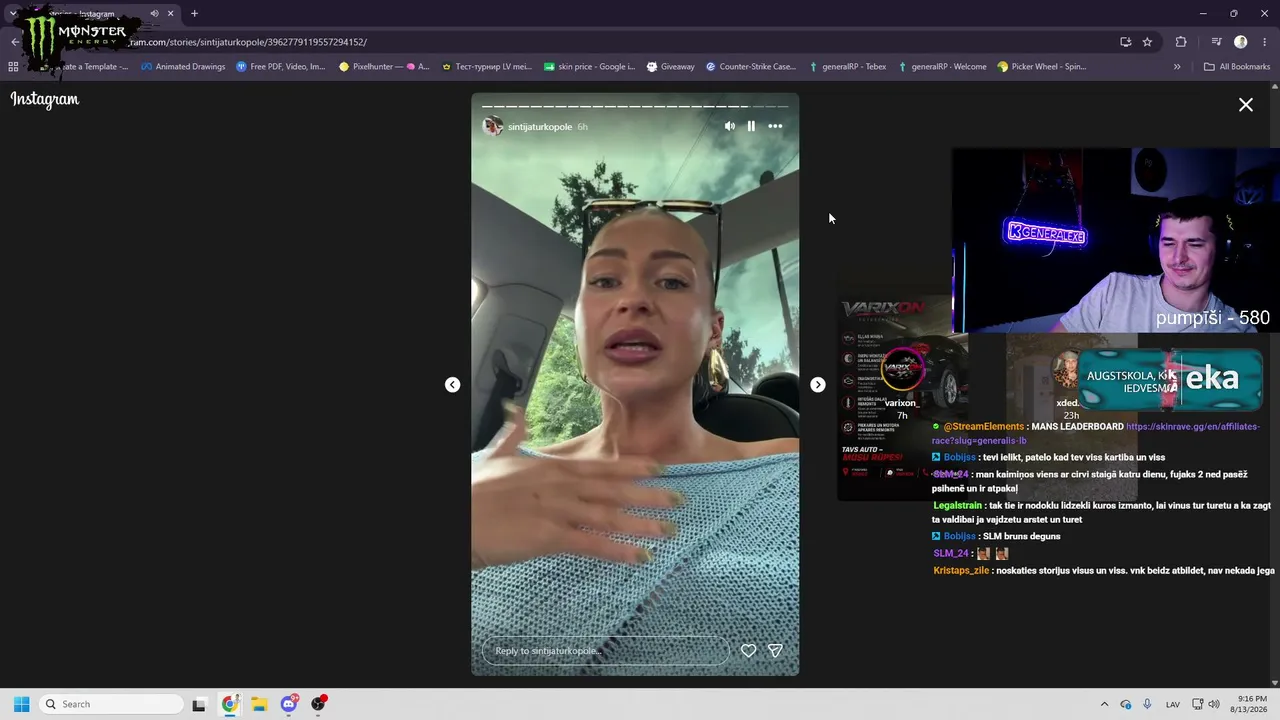Click the browser address bar URL
Viewport: 1280px width, 720px height.
point(247,42)
